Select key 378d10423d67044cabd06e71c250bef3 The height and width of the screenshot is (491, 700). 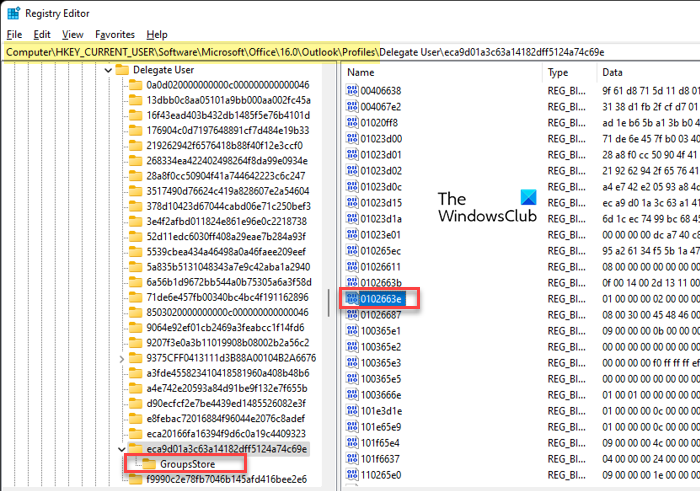[x=228, y=206]
